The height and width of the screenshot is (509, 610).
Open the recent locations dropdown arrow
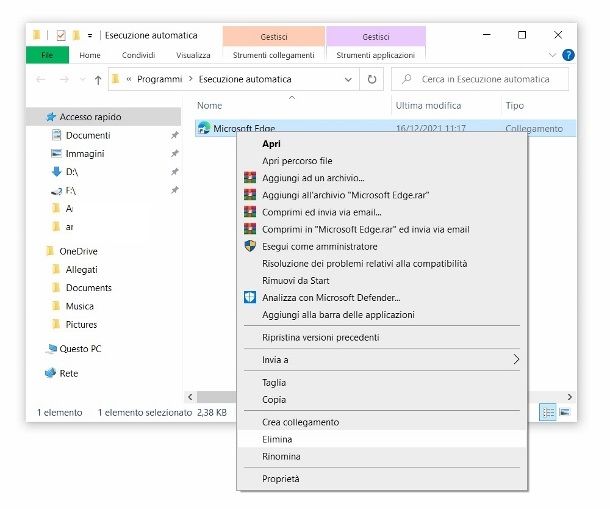click(x=82, y=80)
